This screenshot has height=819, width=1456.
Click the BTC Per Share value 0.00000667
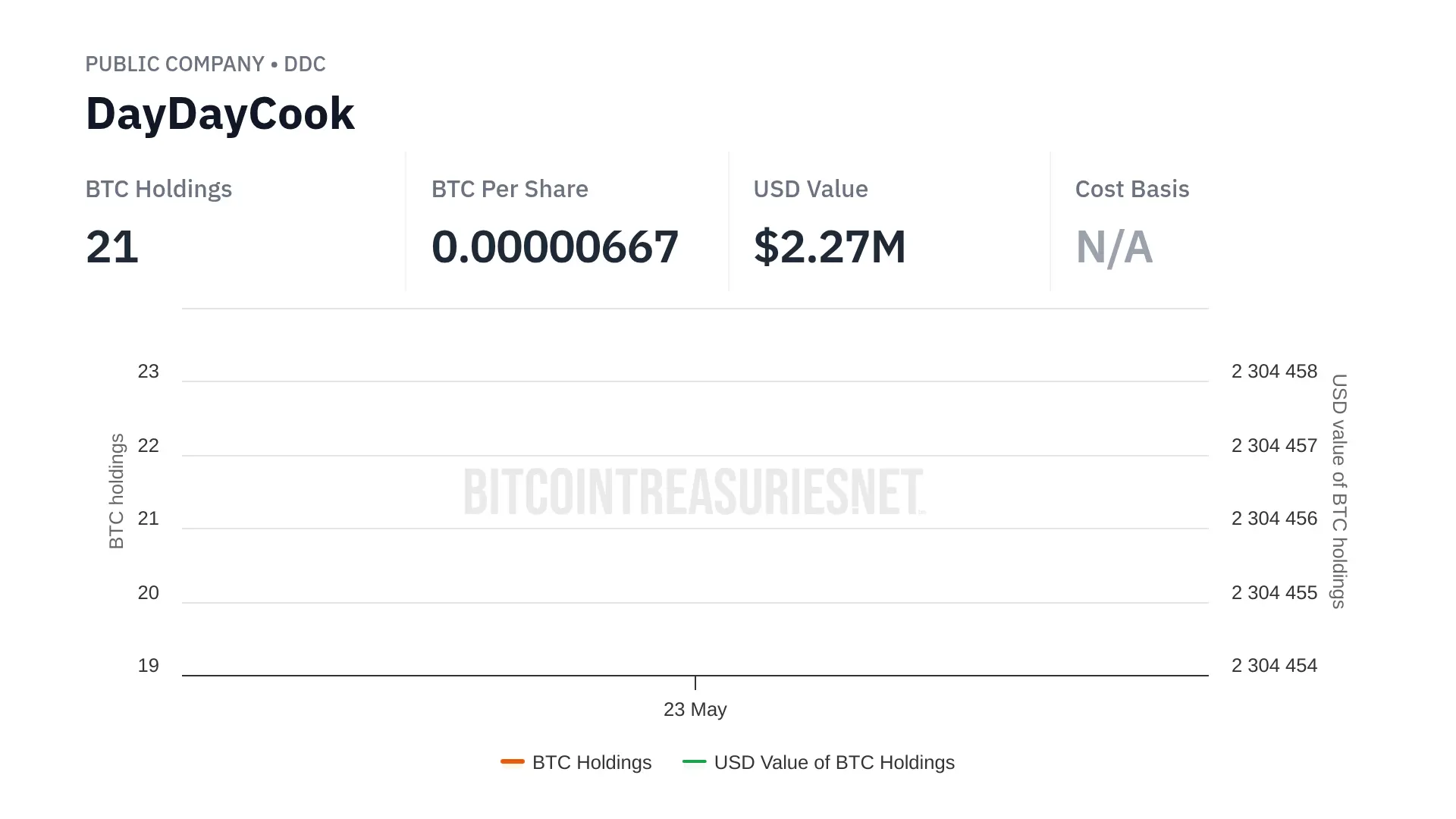(x=554, y=247)
